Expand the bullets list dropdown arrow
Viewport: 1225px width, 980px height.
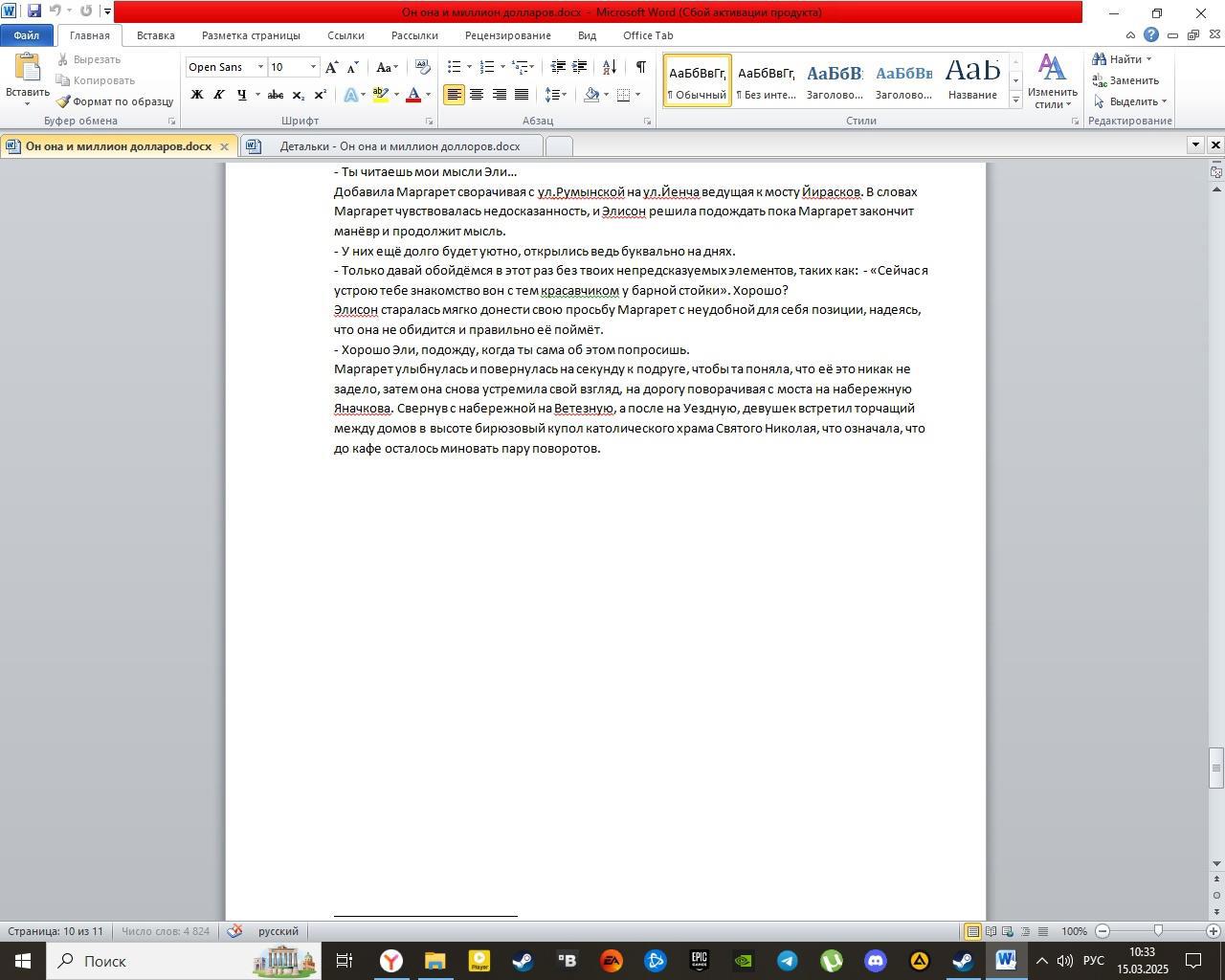[469, 67]
